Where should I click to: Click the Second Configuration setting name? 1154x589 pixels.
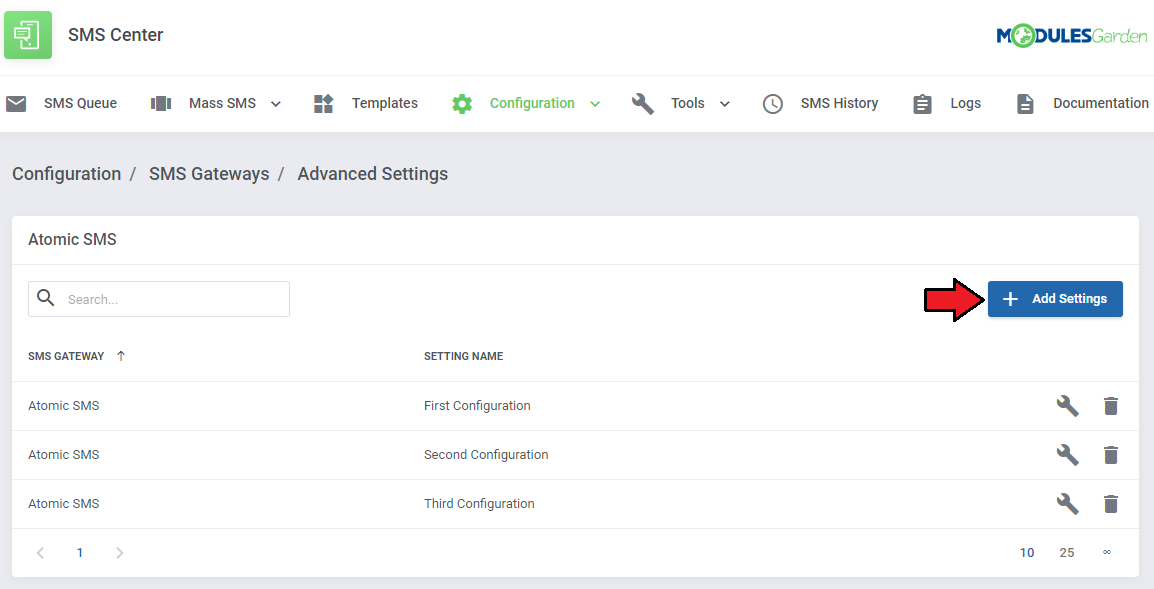tap(486, 455)
